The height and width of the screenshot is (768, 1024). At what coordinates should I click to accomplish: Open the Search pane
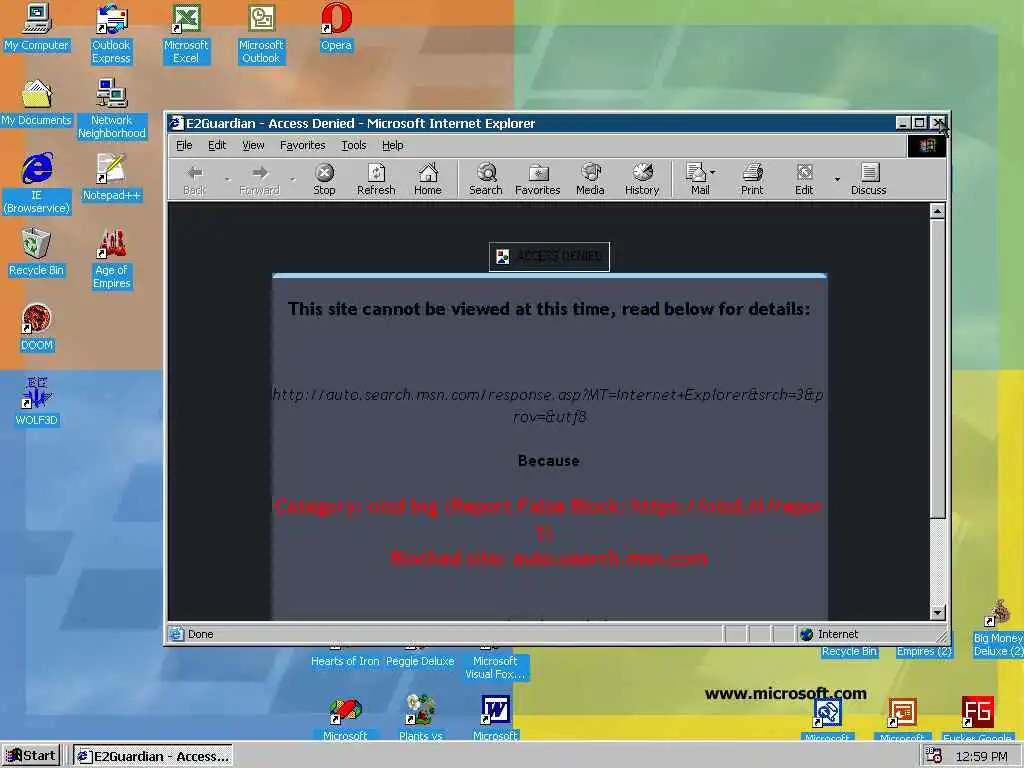click(486, 180)
